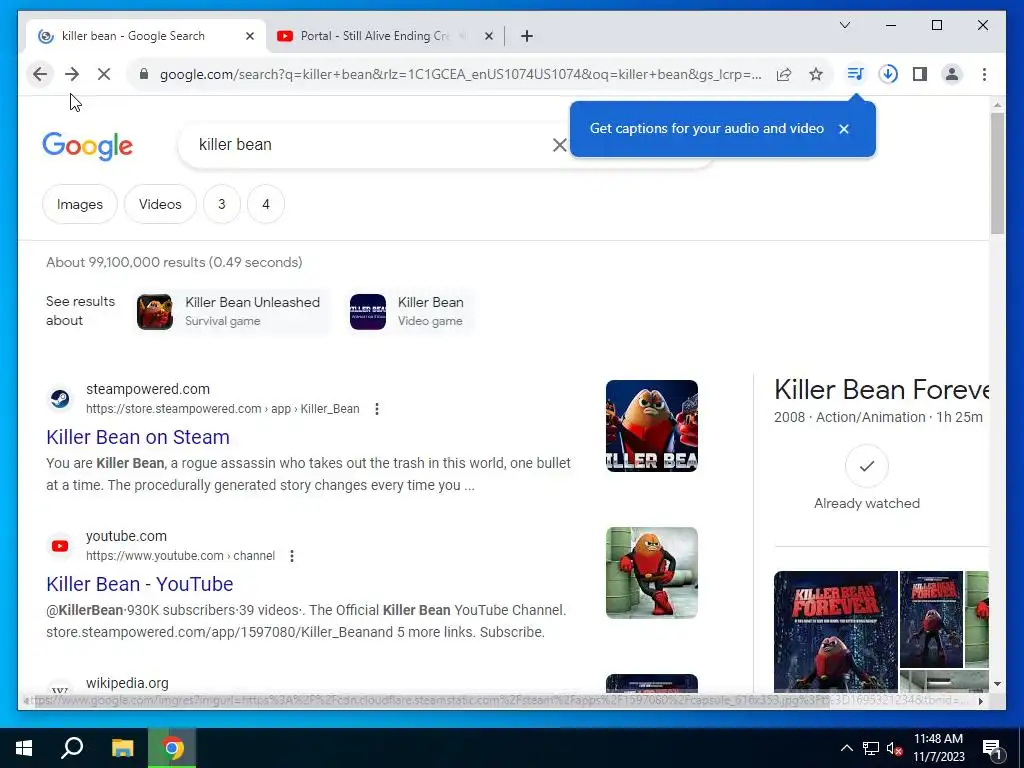This screenshot has height=768, width=1024.
Task: Click the steampowered.com source name
Action: (x=148, y=389)
